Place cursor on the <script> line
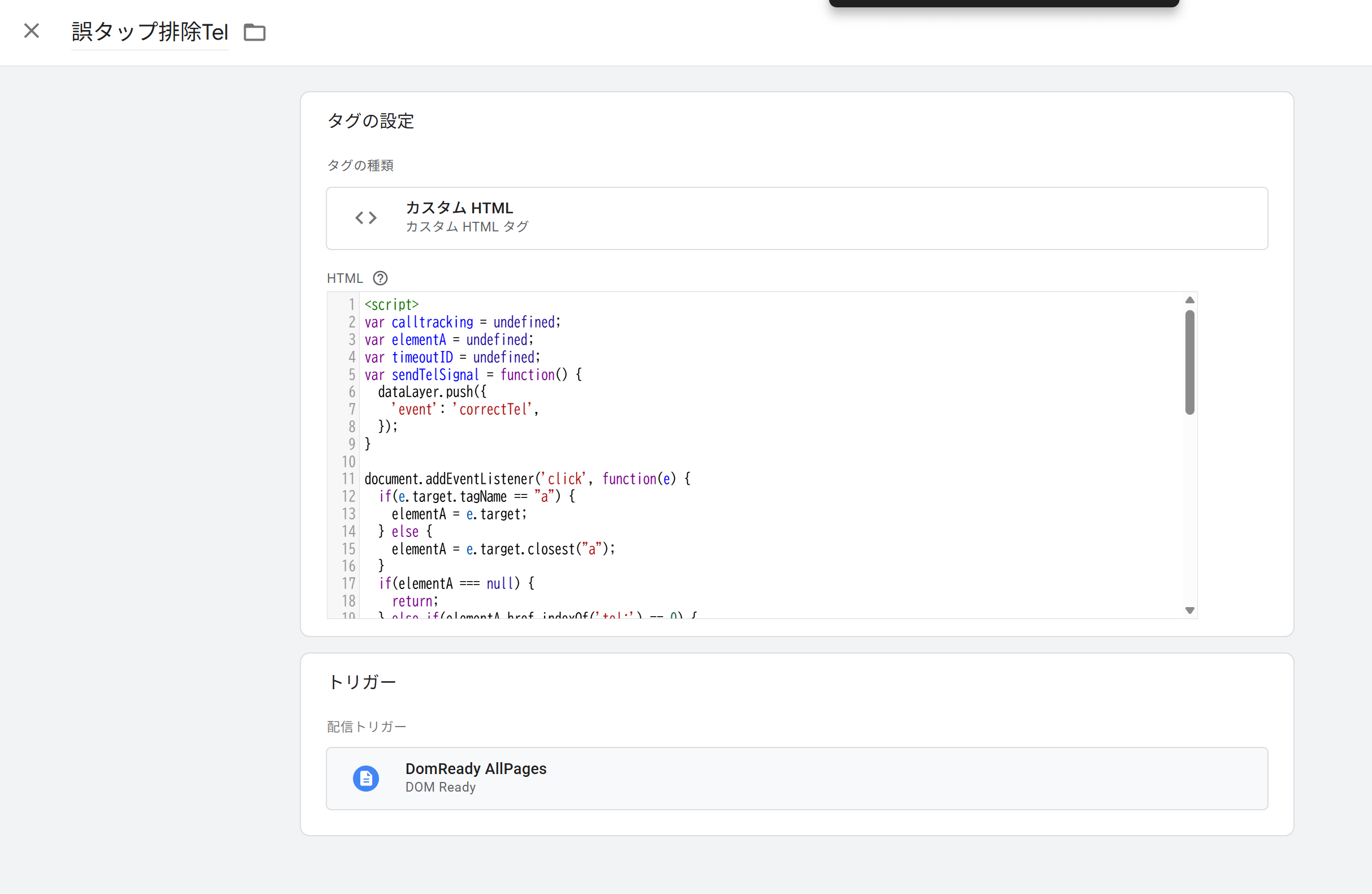Image resolution: width=1372 pixels, height=894 pixels. 391,304
